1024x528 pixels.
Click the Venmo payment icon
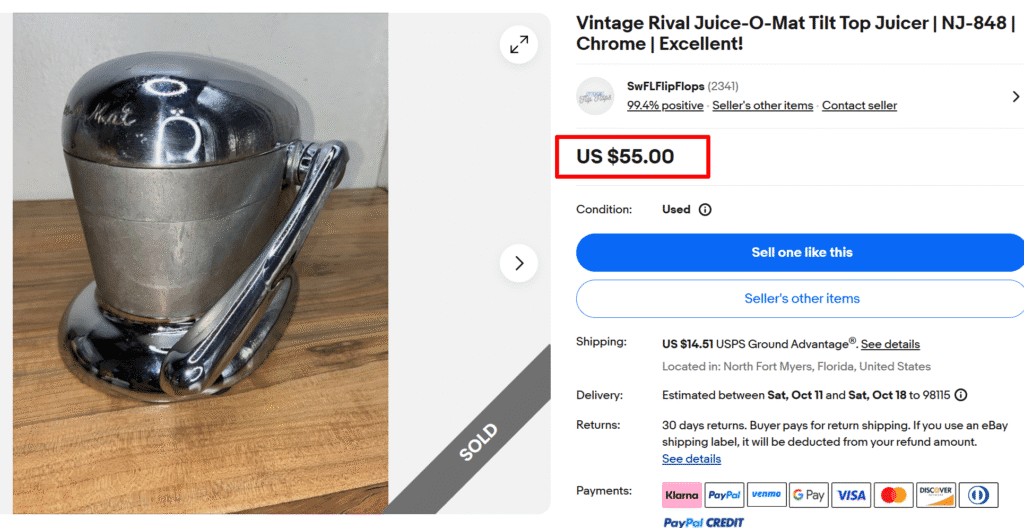pos(766,494)
